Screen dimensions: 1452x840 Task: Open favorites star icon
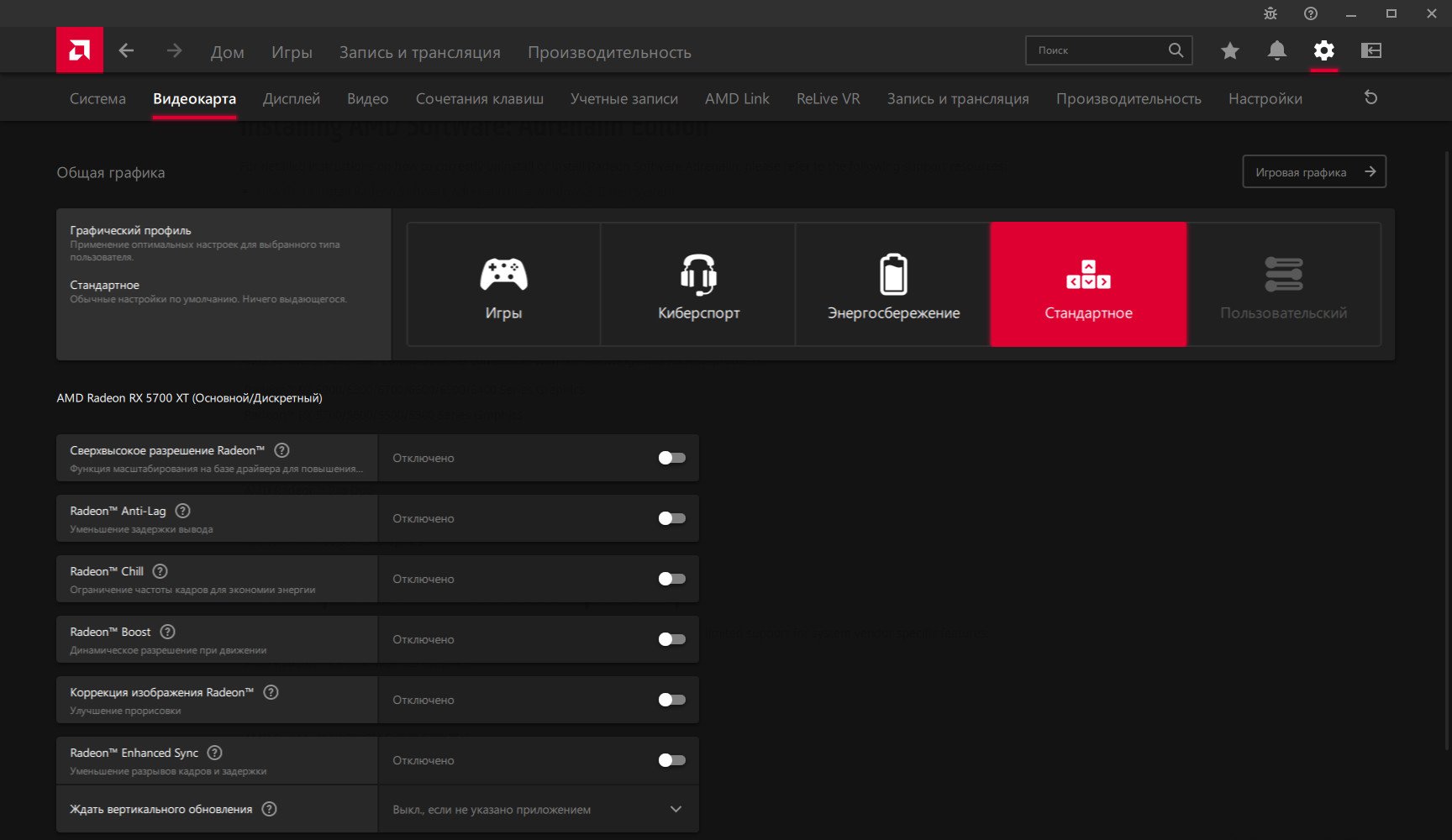[x=1230, y=50]
